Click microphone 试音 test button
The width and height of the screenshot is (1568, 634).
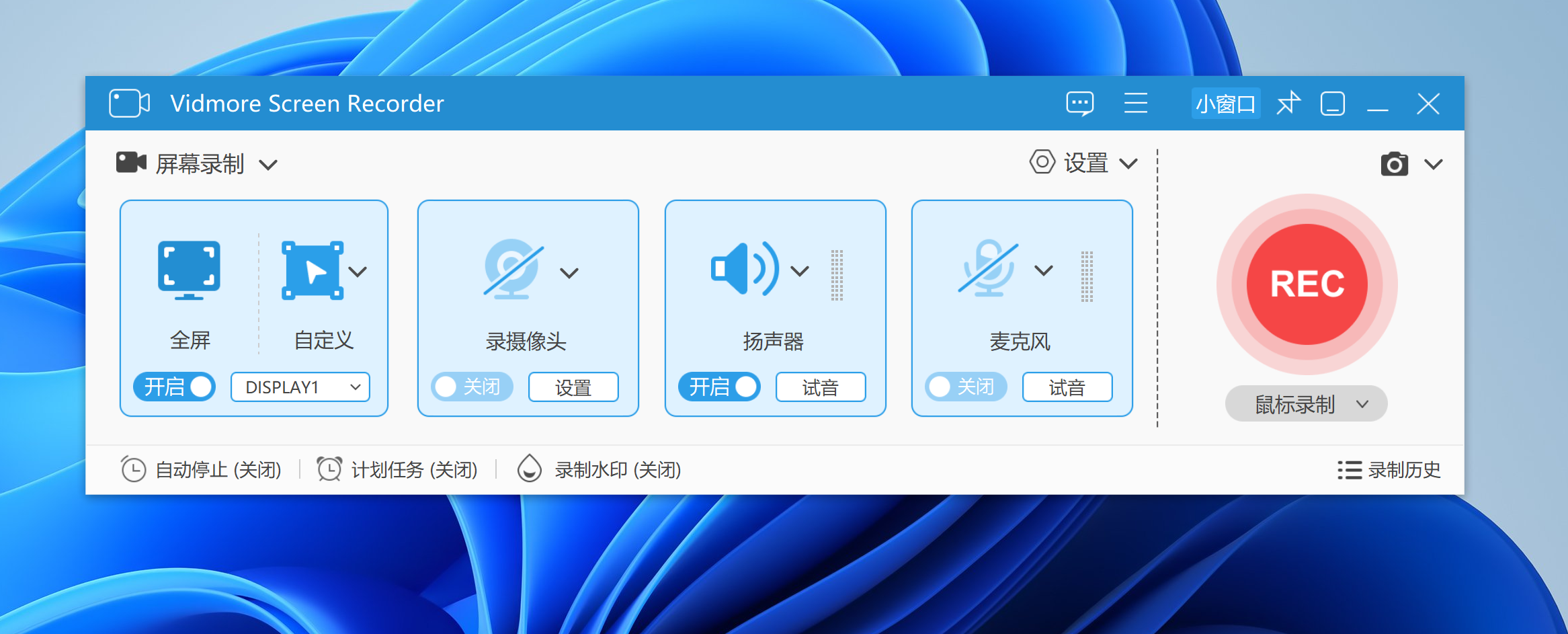click(x=1067, y=387)
